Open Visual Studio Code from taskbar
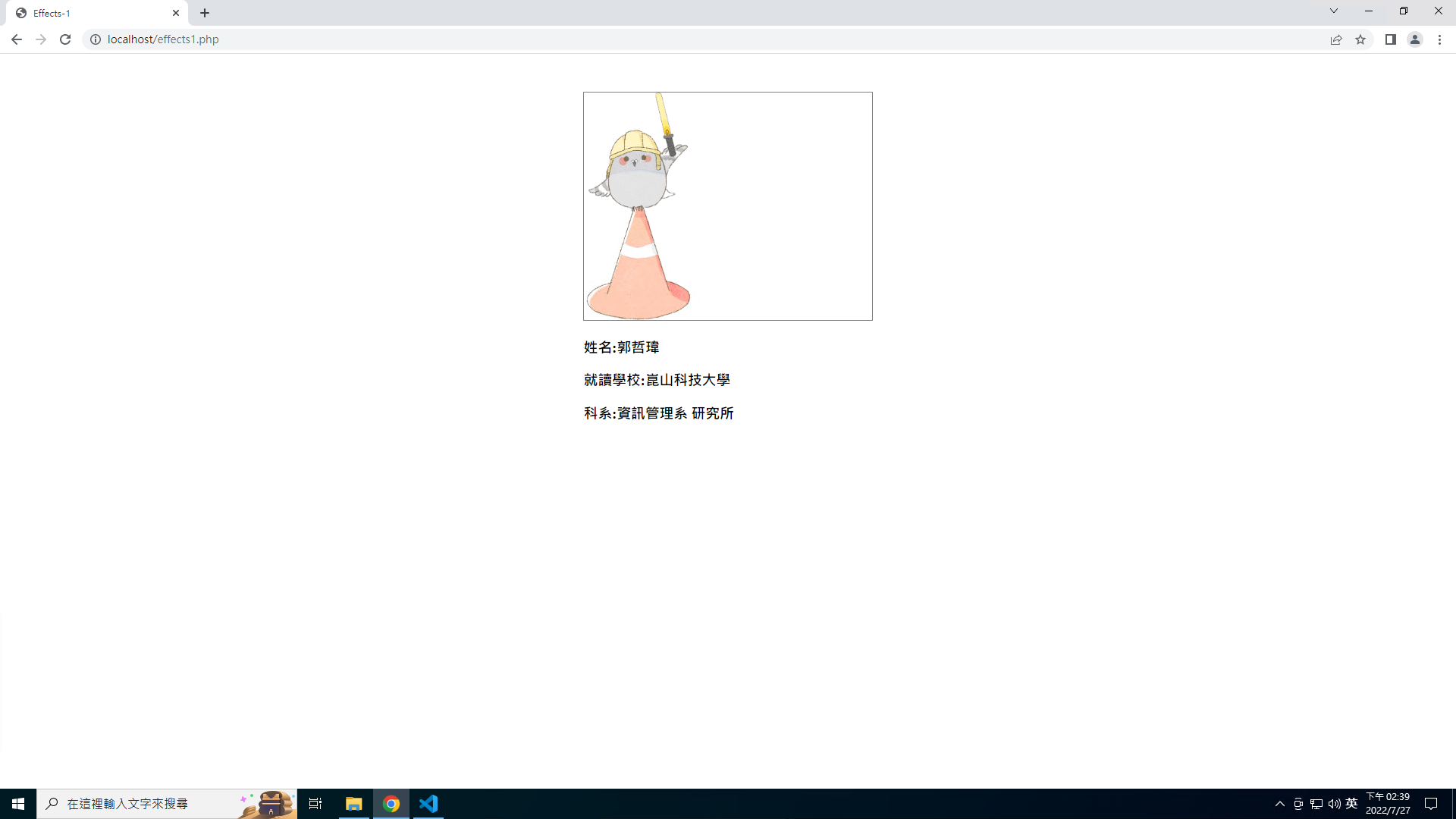Image resolution: width=1456 pixels, height=819 pixels. (428, 804)
